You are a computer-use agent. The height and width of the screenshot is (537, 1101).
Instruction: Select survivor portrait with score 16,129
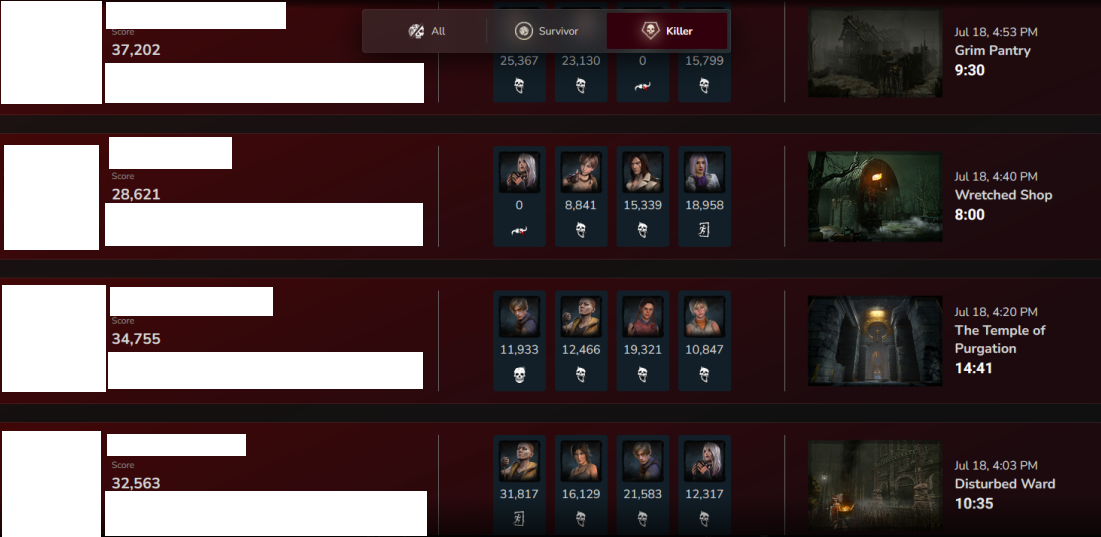(x=581, y=460)
